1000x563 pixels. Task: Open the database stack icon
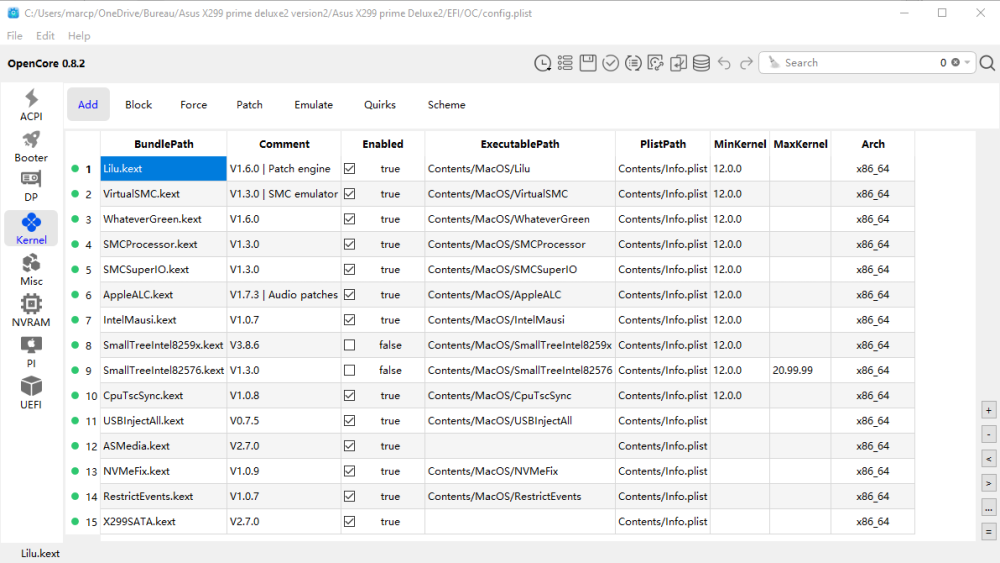[x=702, y=62]
